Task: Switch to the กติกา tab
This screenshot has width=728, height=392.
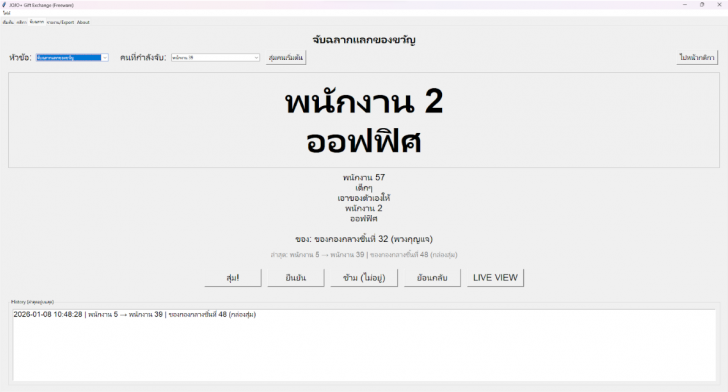Action: 21,22
